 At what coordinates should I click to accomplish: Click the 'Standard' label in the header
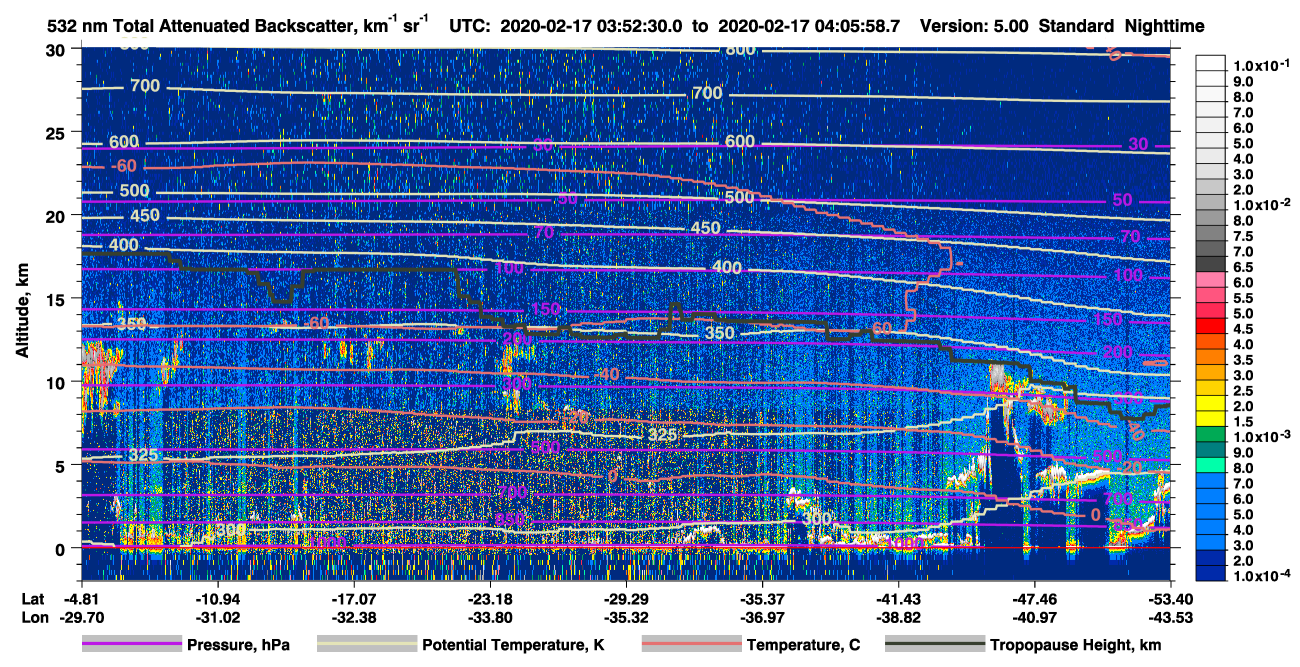pyautogui.click(x=1075, y=27)
